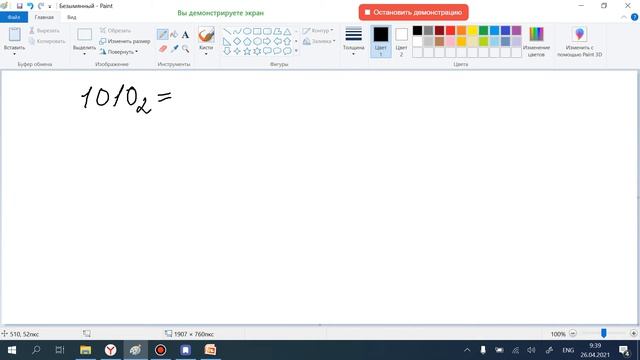Expand the shapes gallery more arrow
The image size is (640, 360).
coord(296,51)
